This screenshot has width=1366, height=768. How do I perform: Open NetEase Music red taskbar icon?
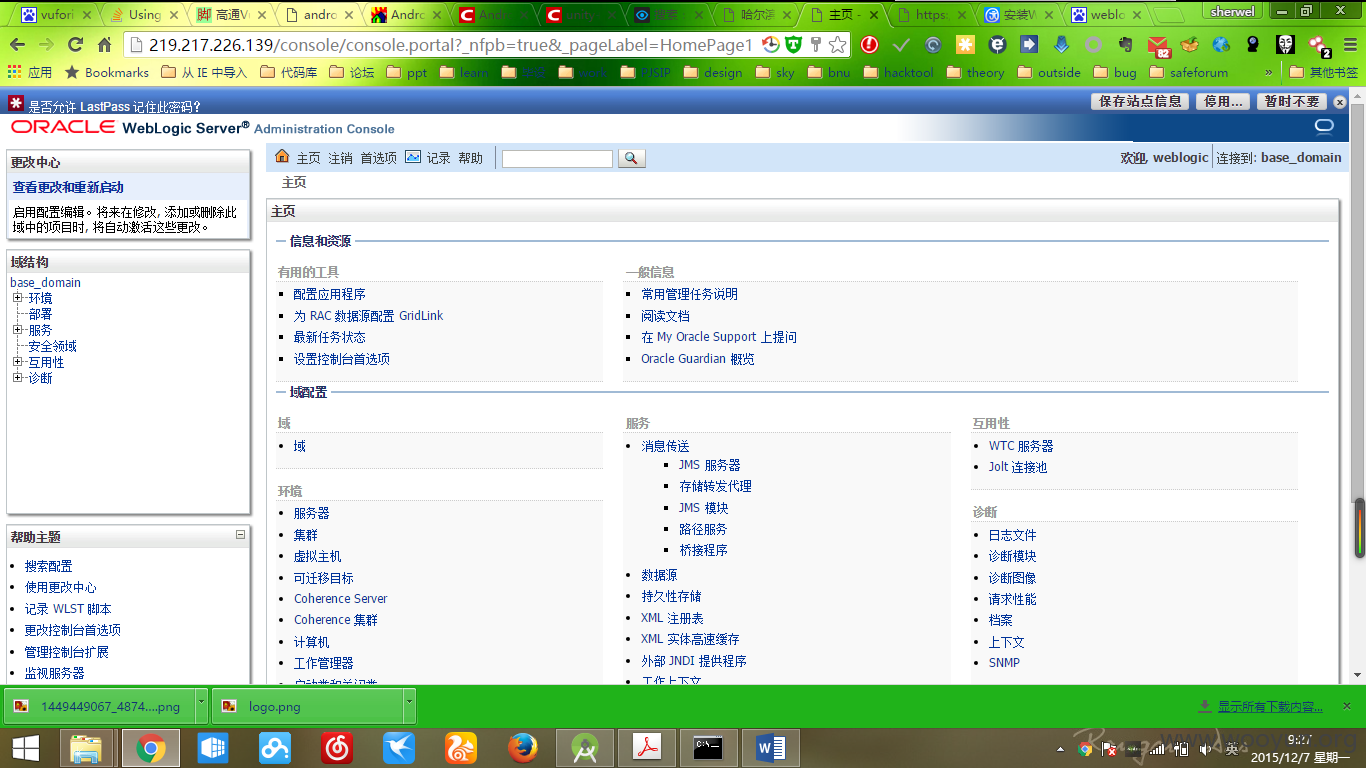(x=337, y=747)
